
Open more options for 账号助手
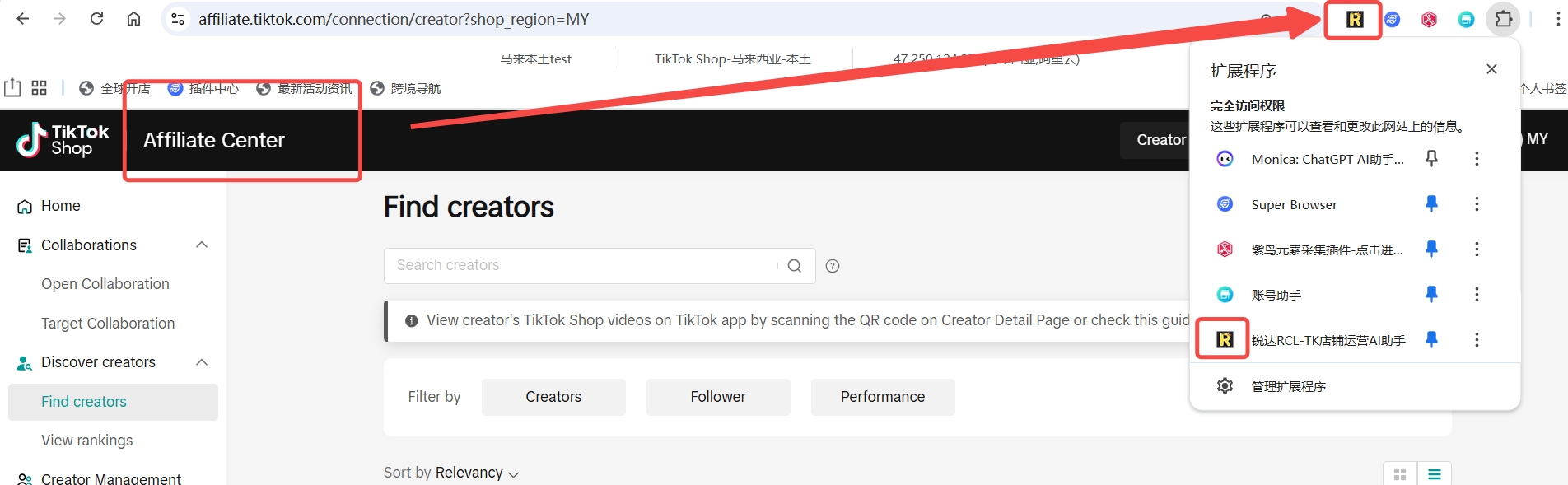click(1477, 294)
